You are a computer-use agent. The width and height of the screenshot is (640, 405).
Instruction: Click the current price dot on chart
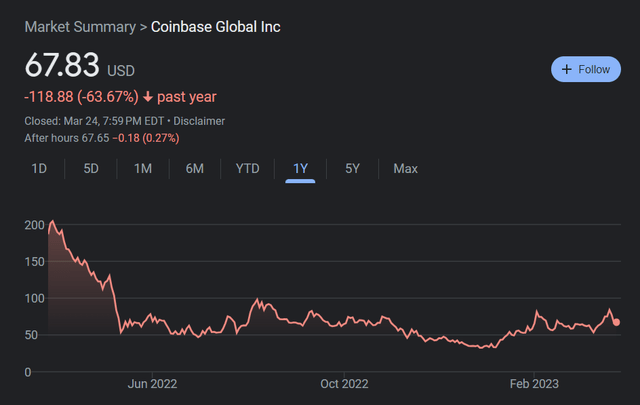coord(616,322)
